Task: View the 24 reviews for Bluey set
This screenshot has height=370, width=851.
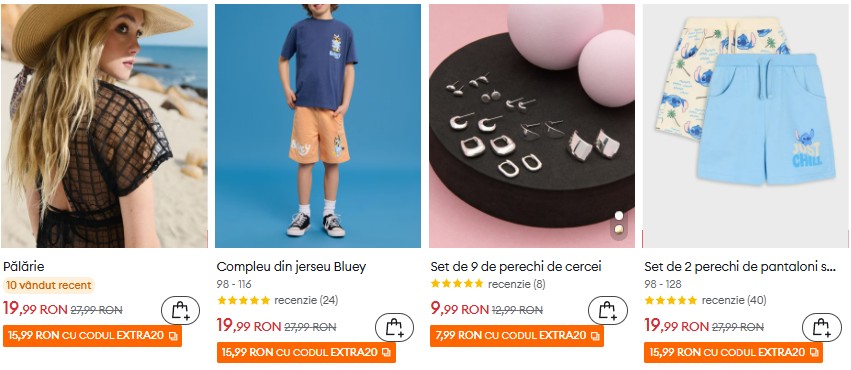Action: 306,300
